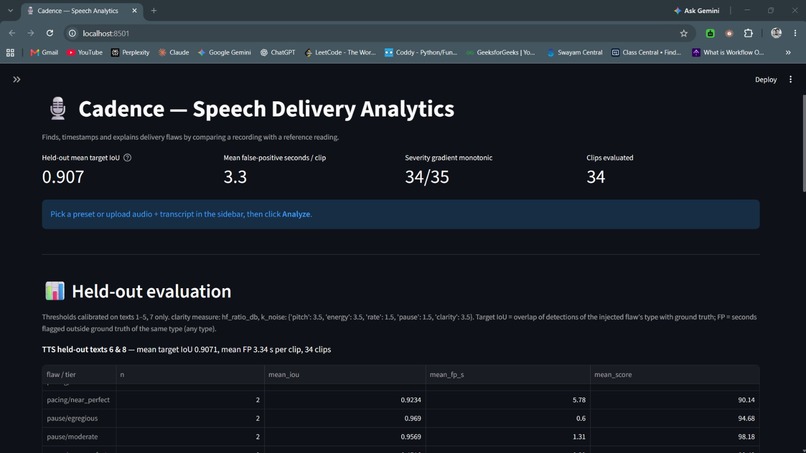Open the Chrome profile avatar
This screenshot has width=806, height=453.
click(776, 33)
